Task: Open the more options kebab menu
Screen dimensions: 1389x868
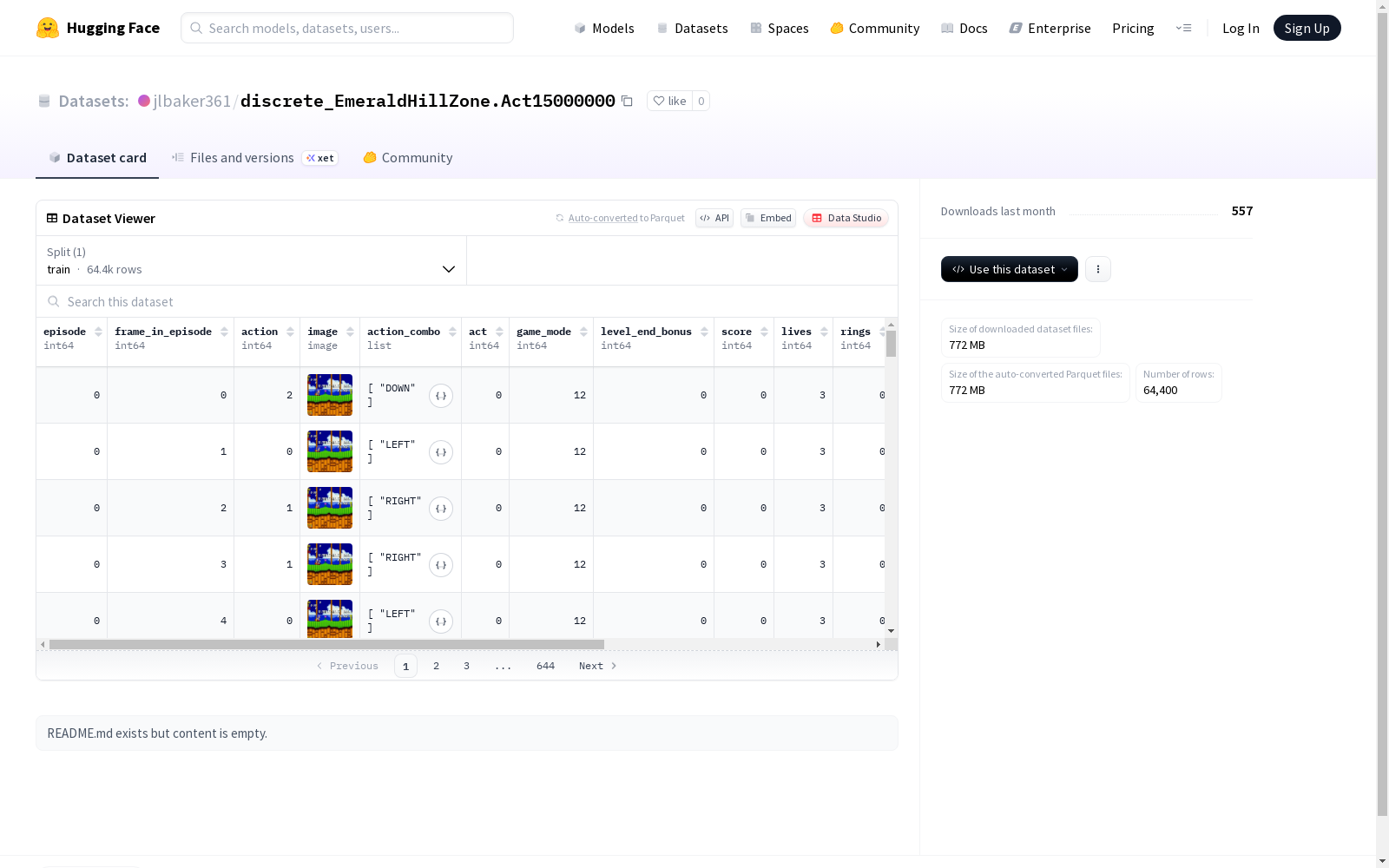Action: click(x=1098, y=269)
